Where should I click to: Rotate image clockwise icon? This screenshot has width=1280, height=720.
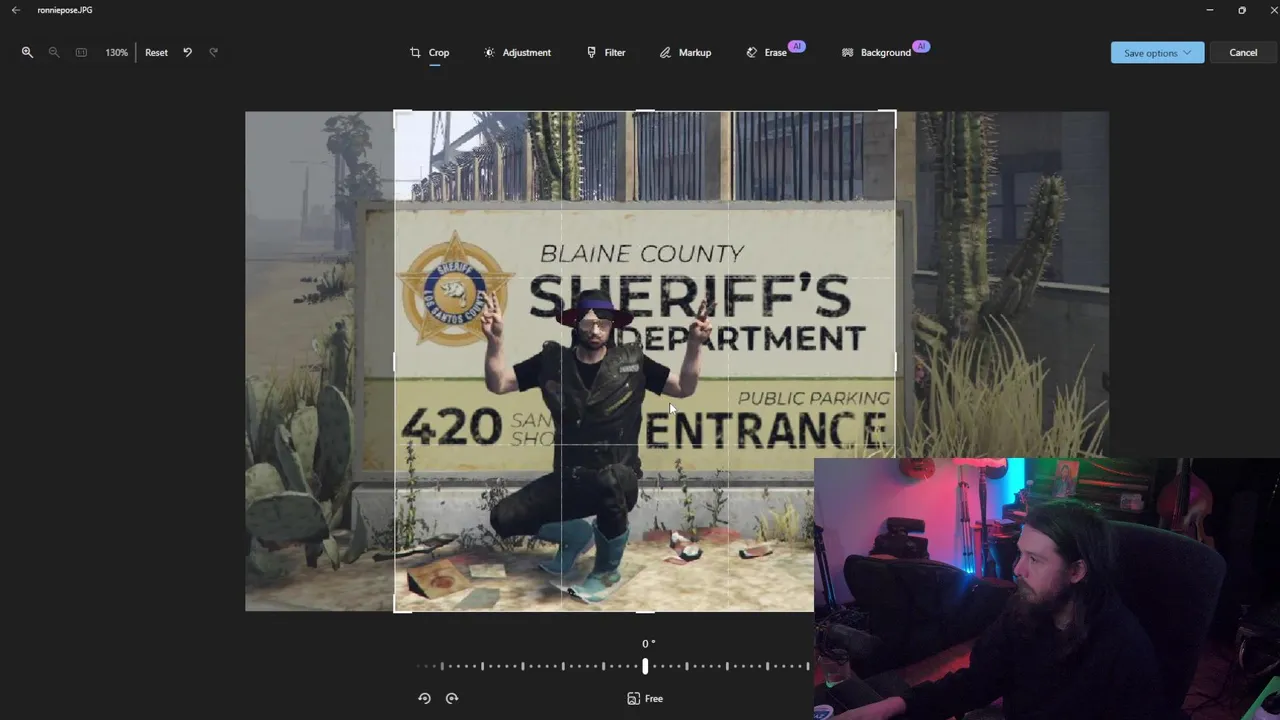[x=452, y=698]
